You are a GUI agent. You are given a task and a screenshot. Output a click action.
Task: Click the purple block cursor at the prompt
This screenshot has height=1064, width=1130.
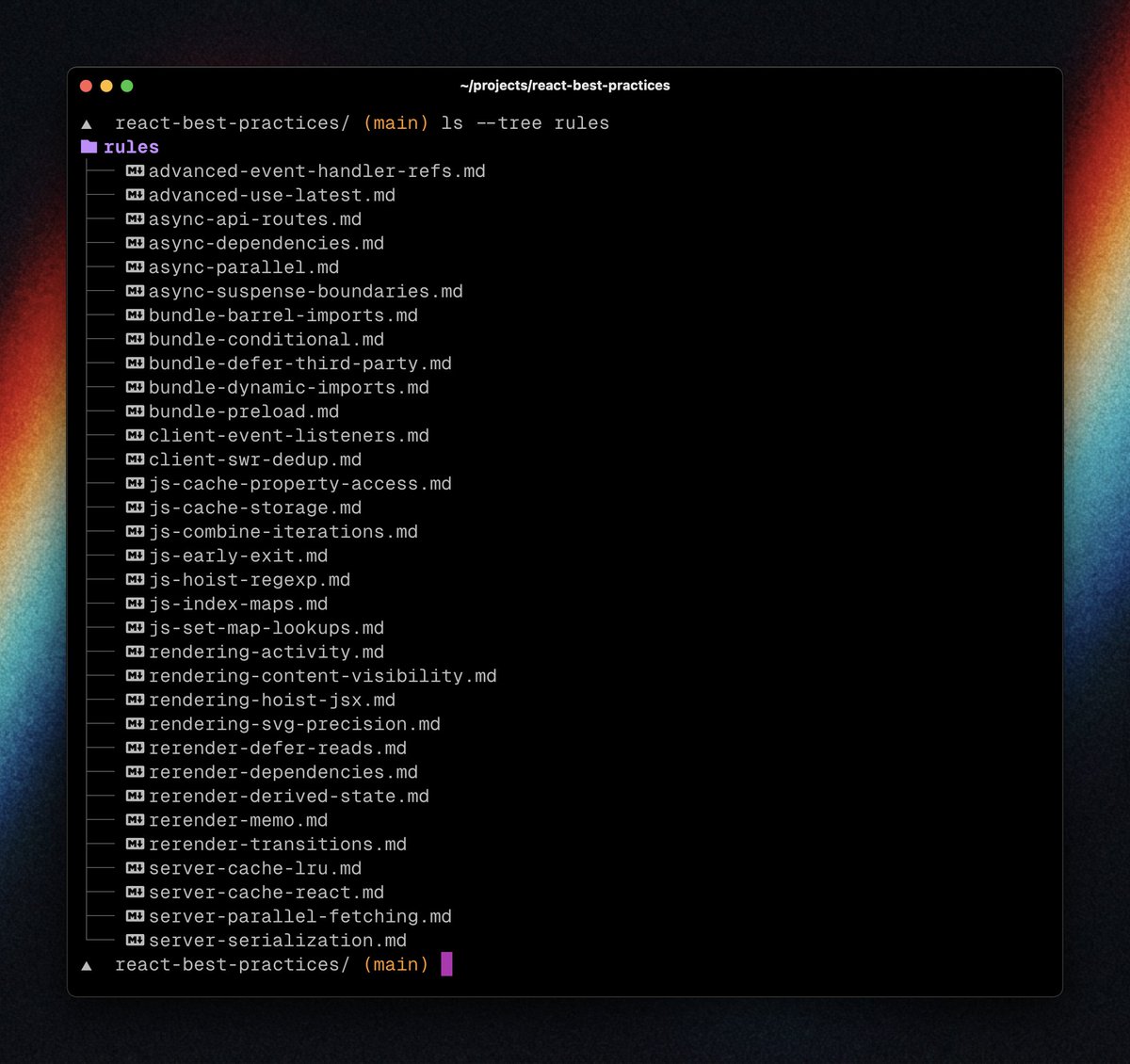[447, 964]
